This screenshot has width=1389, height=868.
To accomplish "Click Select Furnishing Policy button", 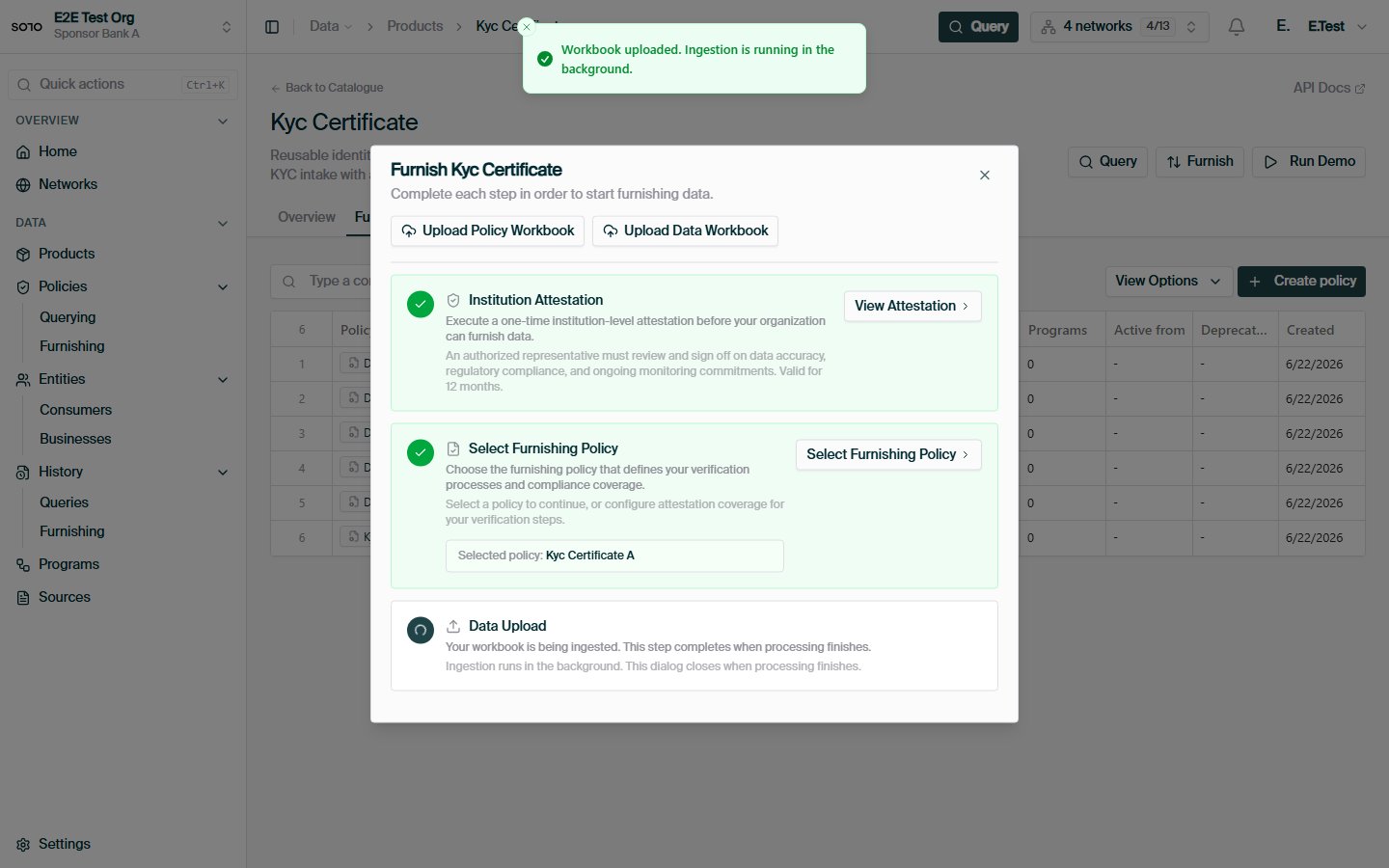I will (888, 454).
